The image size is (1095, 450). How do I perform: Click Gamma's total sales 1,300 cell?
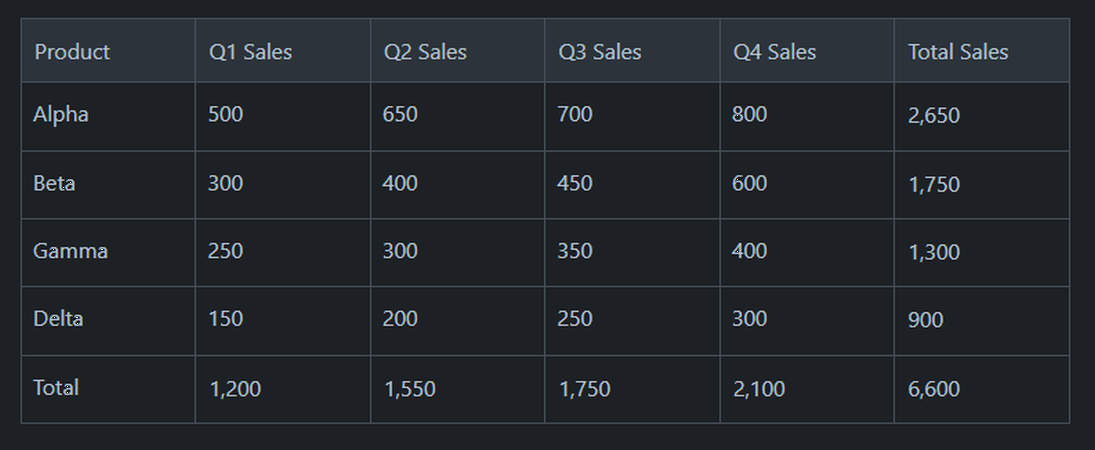[x=933, y=253]
